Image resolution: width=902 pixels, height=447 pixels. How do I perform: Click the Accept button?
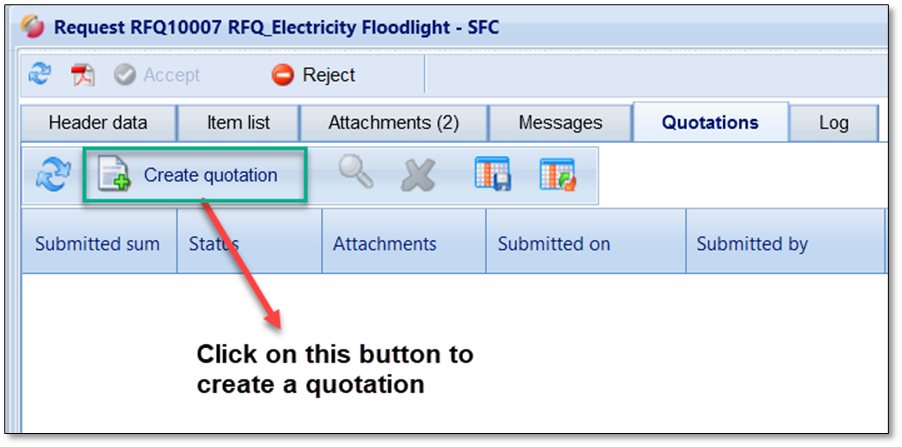point(158,75)
